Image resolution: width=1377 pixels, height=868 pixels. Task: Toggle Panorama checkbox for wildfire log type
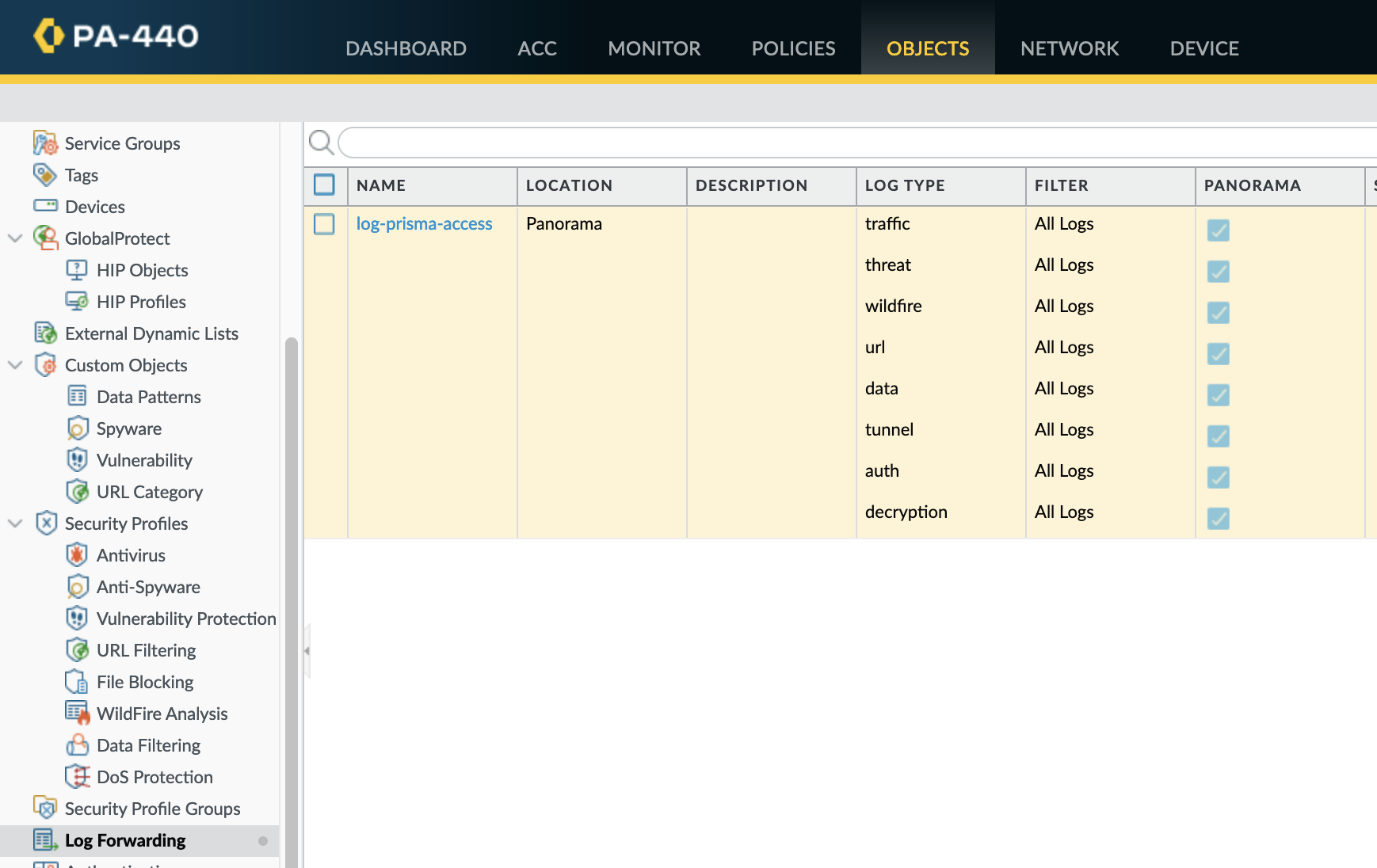tap(1219, 313)
